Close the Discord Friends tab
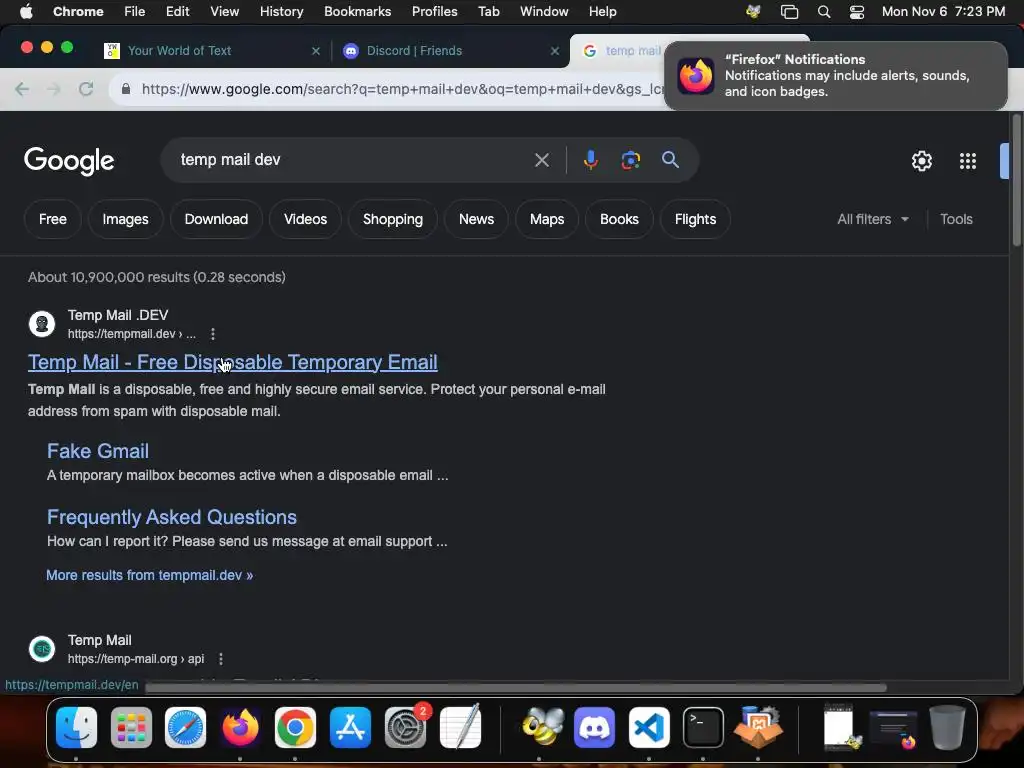This screenshot has height=768, width=1024. [x=555, y=51]
